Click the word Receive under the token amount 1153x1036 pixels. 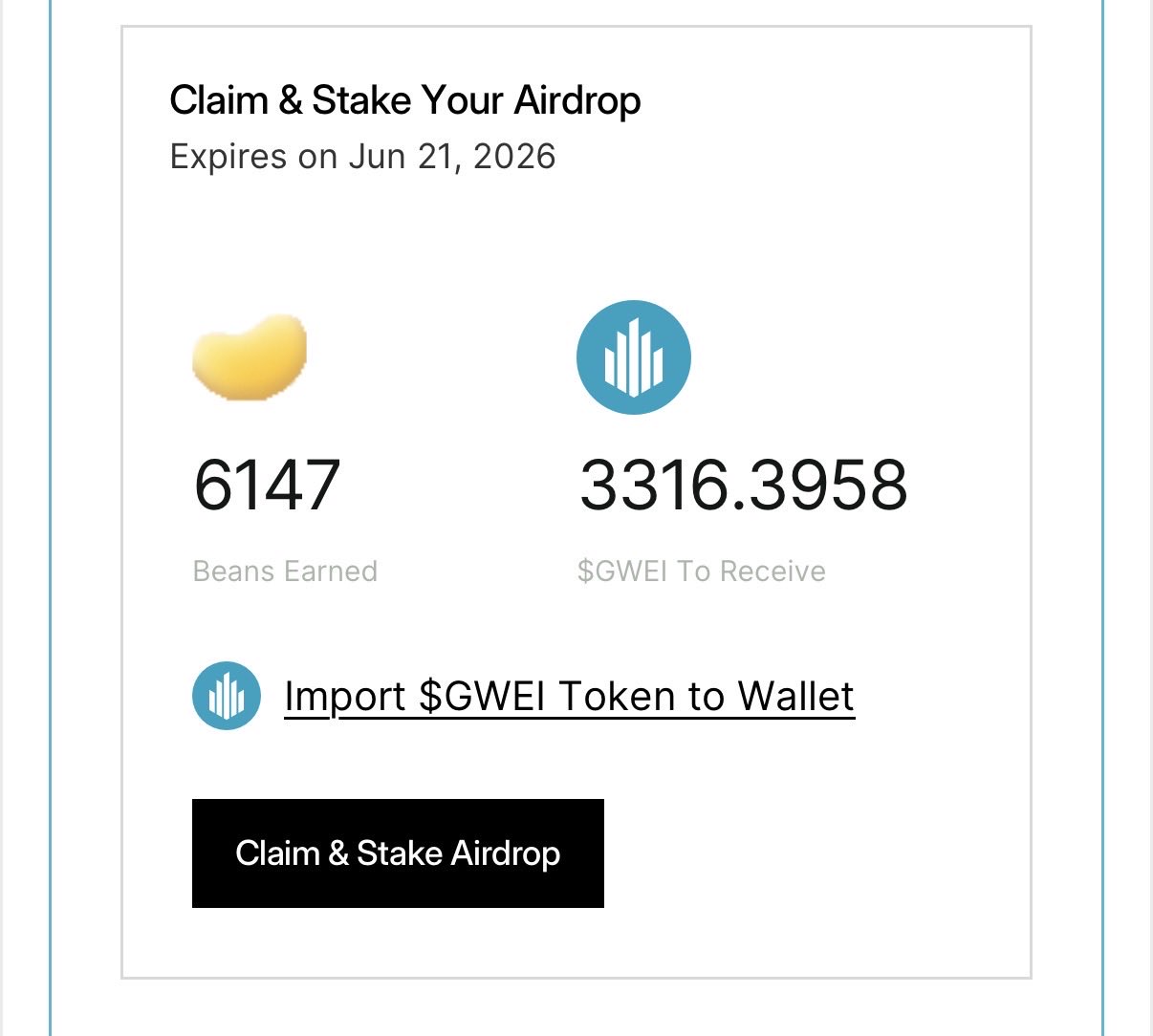click(772, 571)
